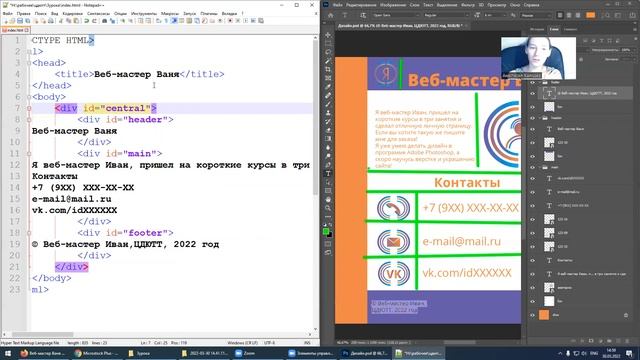Click right align text icon in options bar

tap(578, 15)
